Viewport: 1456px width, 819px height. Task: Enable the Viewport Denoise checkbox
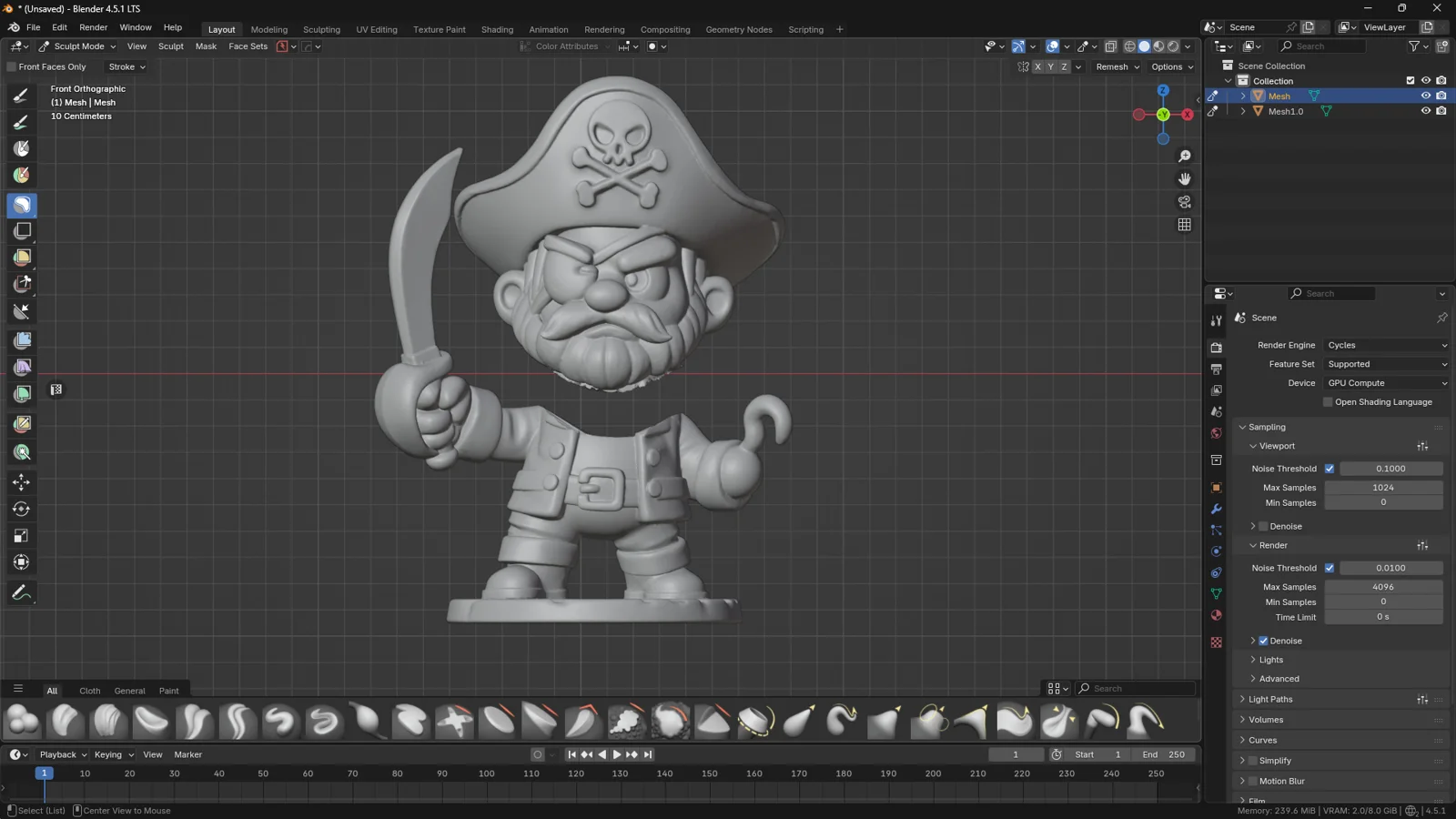point(1263,527)
